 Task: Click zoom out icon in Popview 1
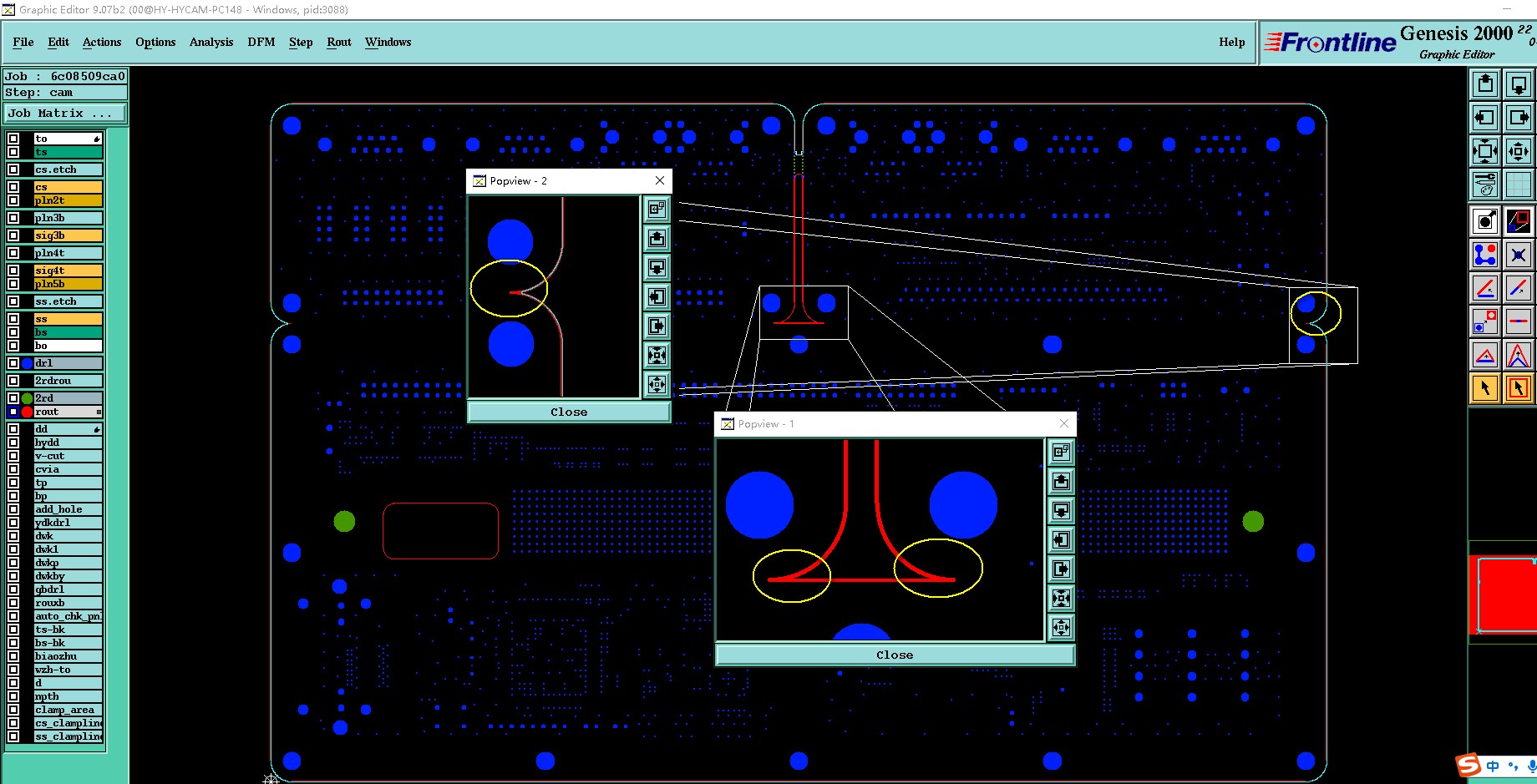1062,627
